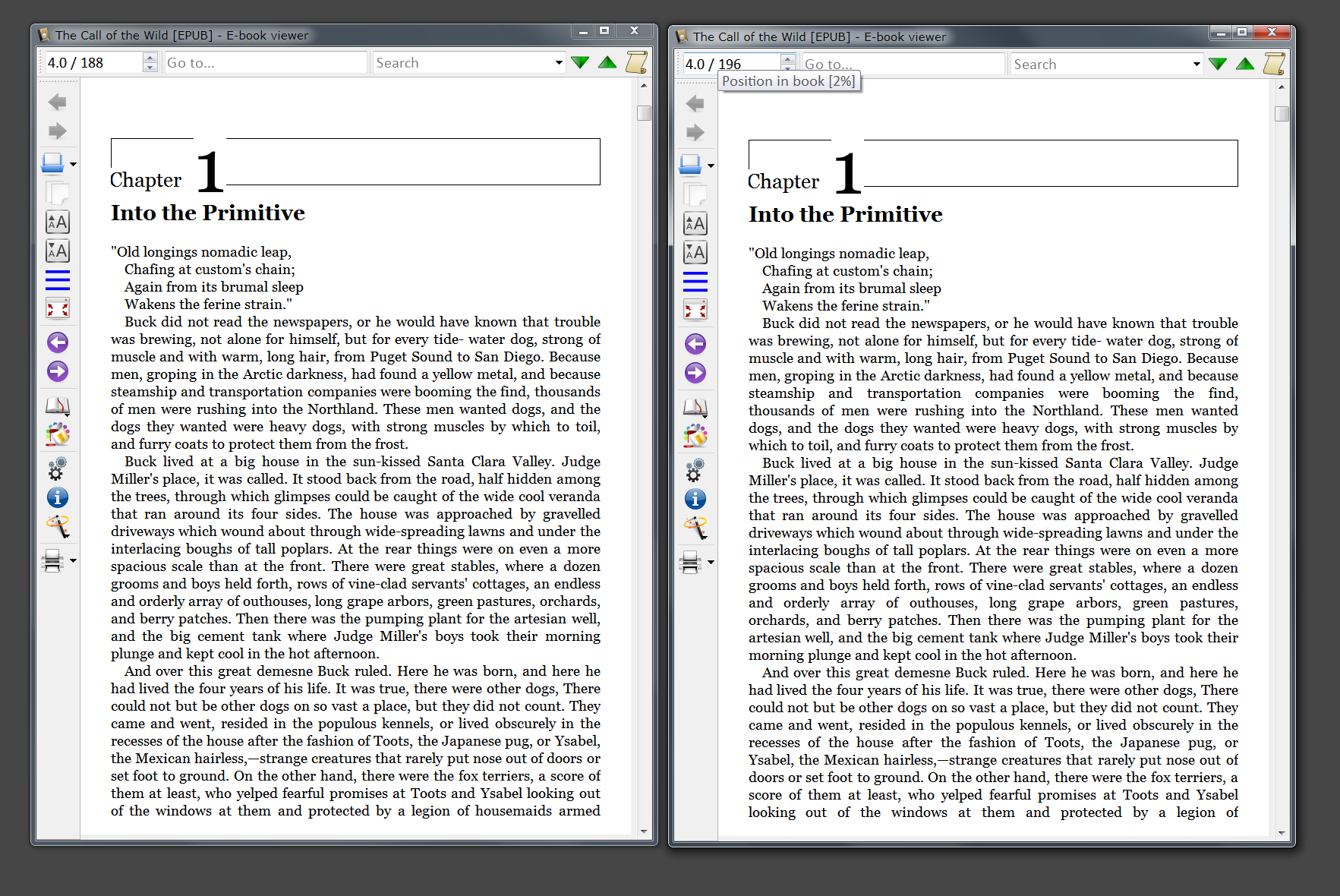
Task: Show Table of Contents in the left viewer
Action: [58, 280]
